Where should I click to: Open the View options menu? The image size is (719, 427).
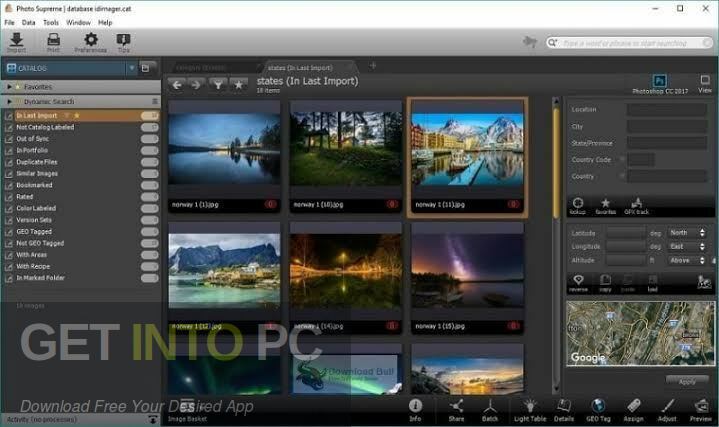click(705, 84)
